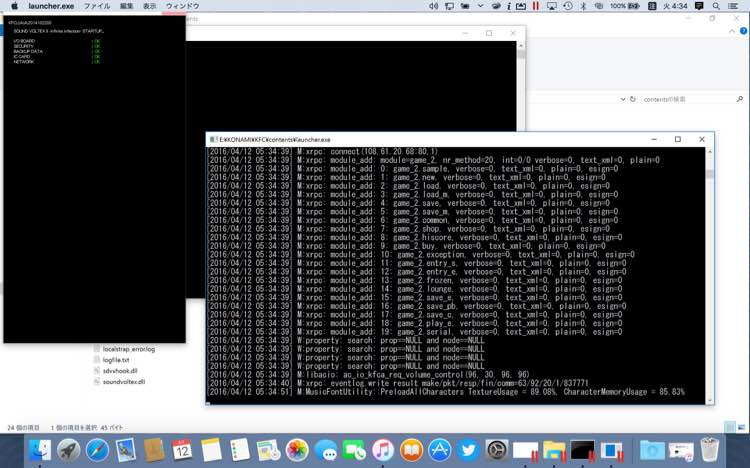Open the 編集 menu

[126, 6]
